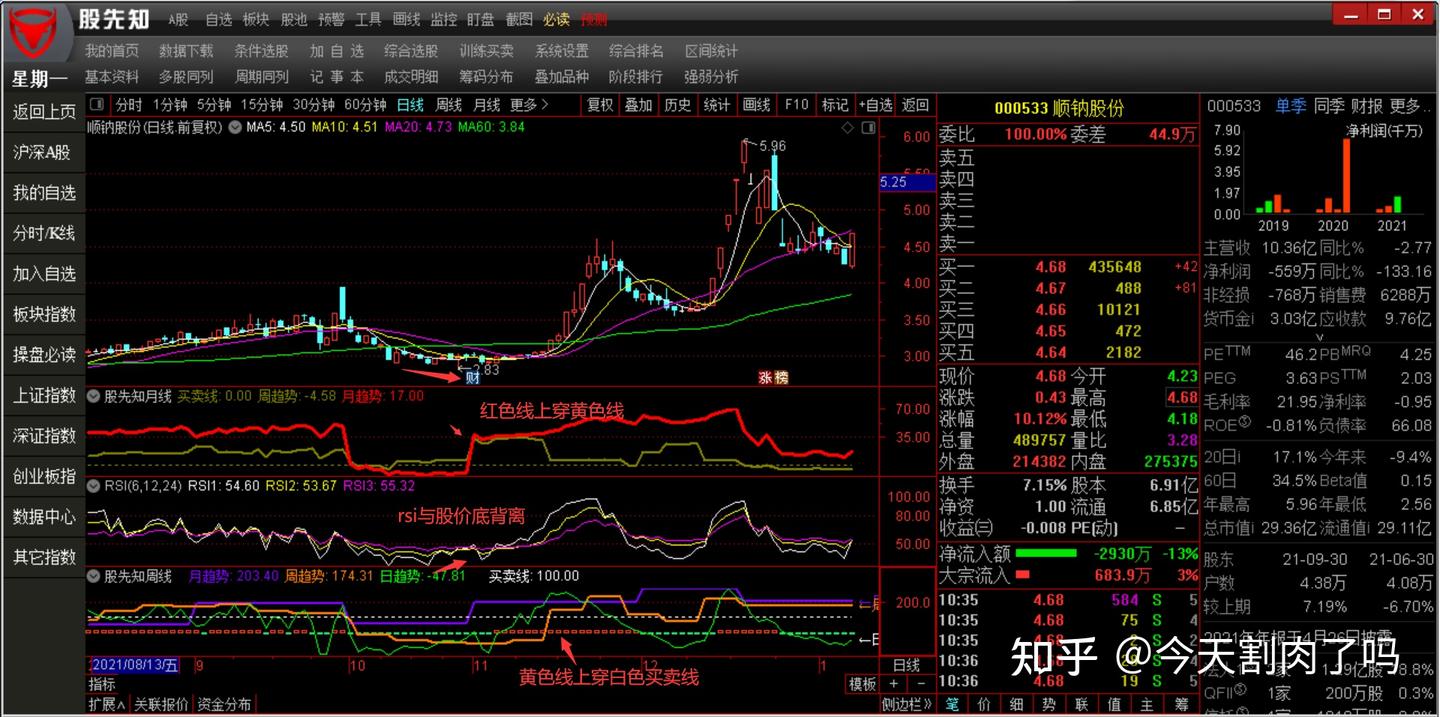Toggle the small display switch beside 分时
This screenshot has width=1440, height=717.
pos(96,104)
